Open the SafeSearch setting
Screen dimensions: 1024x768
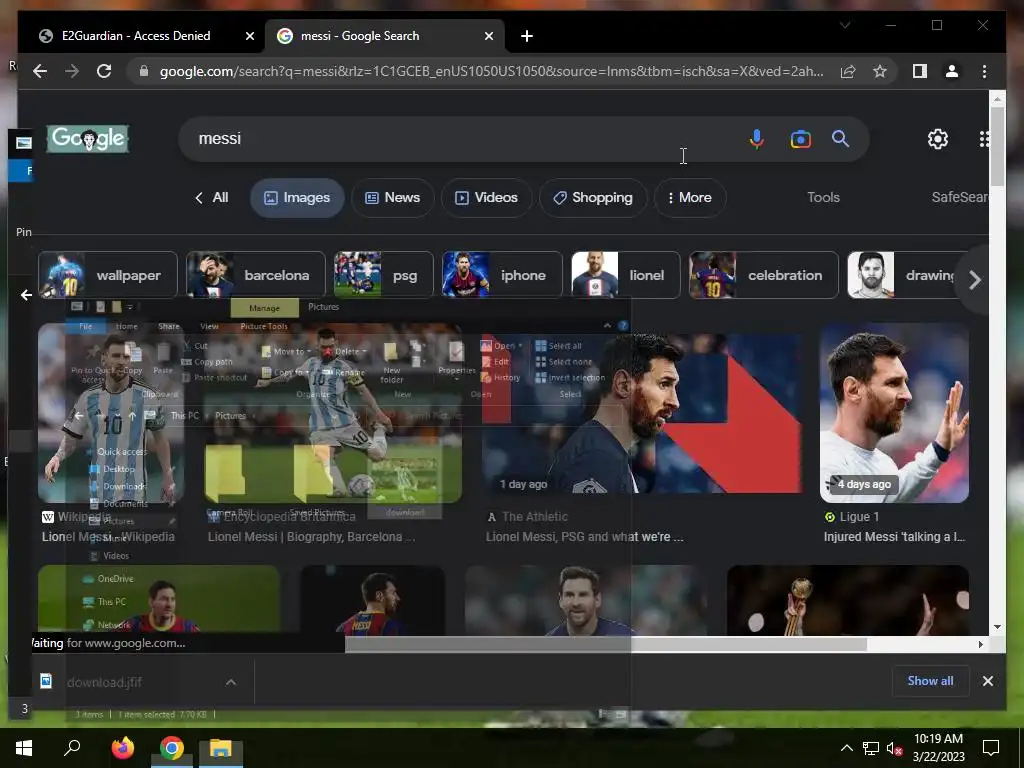coord(959,197)
